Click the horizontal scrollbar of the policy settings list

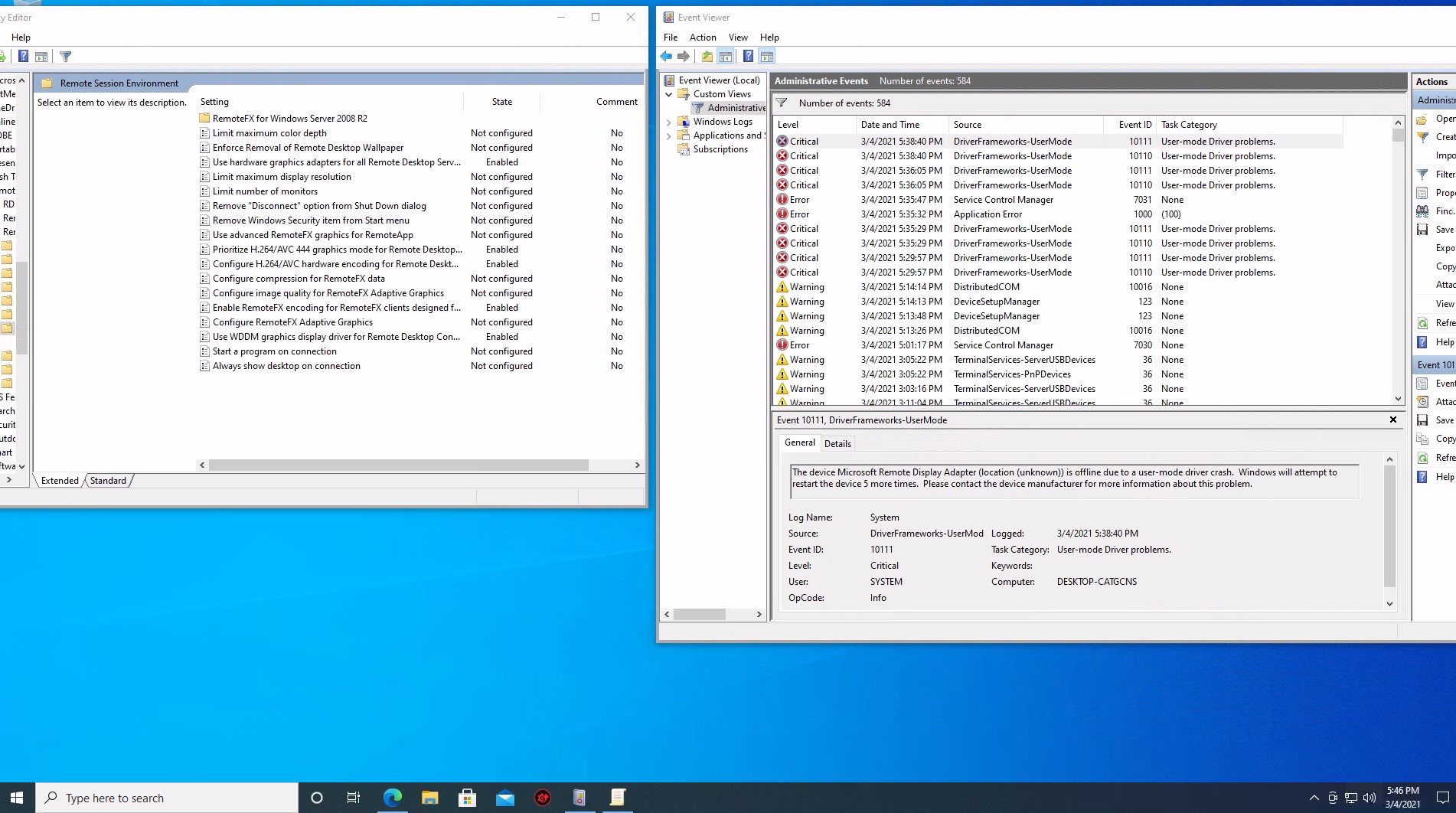[398, 465]
